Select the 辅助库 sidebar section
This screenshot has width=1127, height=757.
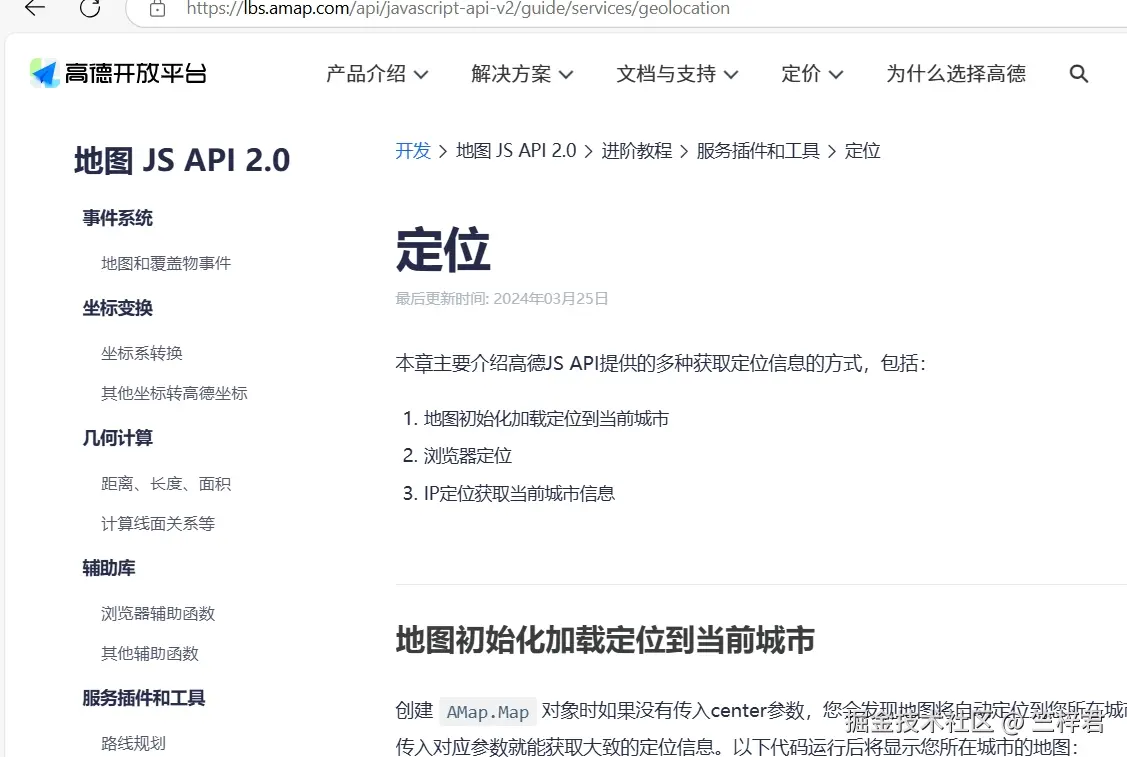tap(109, 568)
